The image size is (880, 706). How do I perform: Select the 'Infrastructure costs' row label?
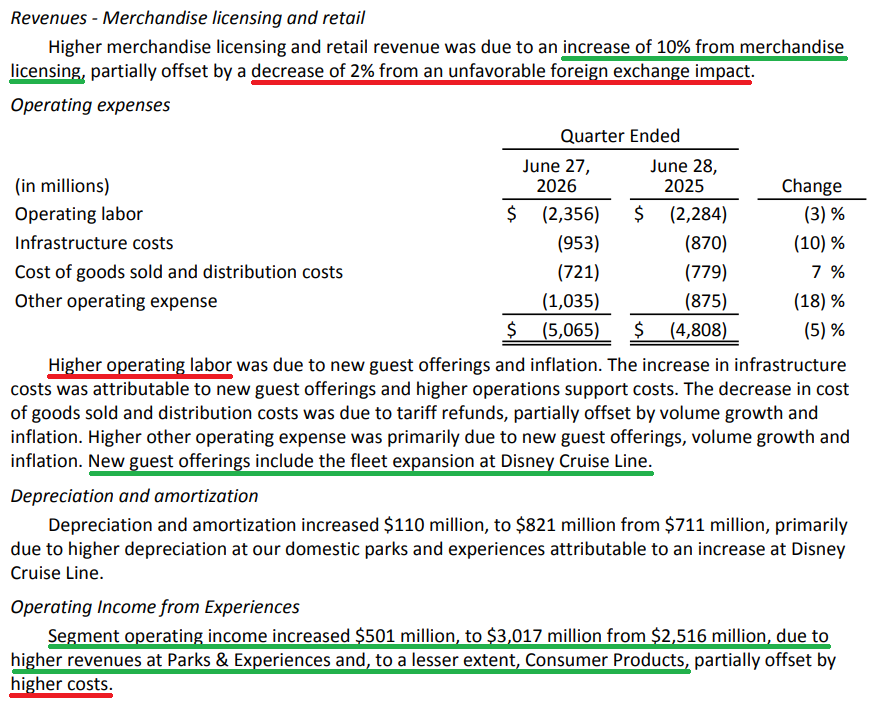pos(94,243)
